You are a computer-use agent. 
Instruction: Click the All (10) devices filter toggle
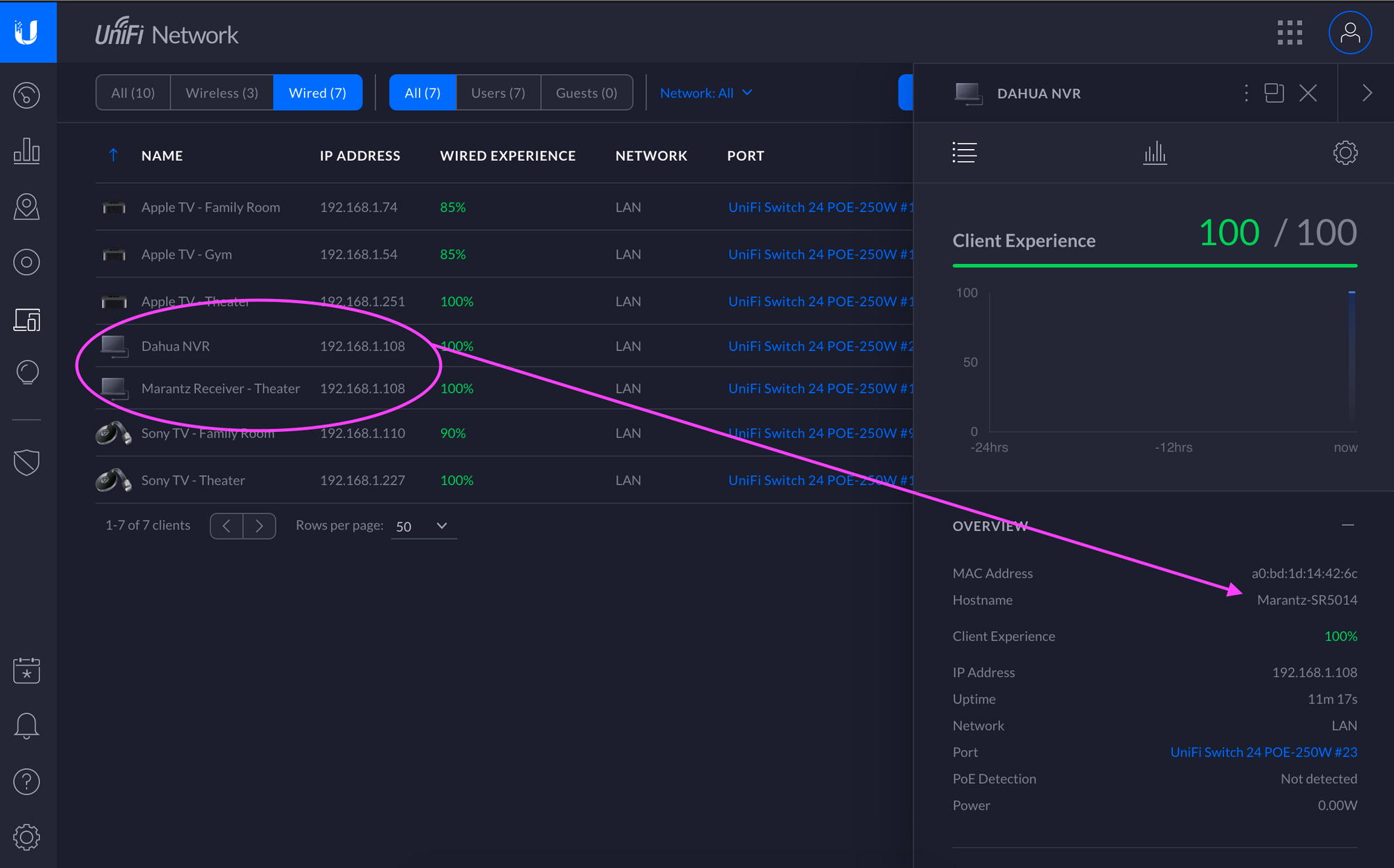(x=131, y=92)
